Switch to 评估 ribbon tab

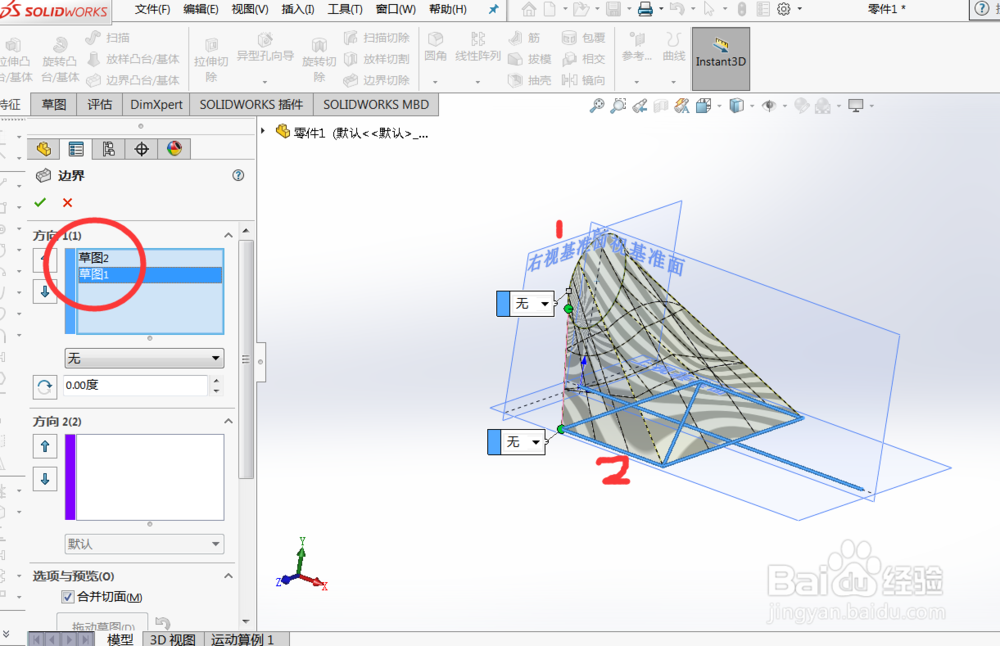click(99, 105)
